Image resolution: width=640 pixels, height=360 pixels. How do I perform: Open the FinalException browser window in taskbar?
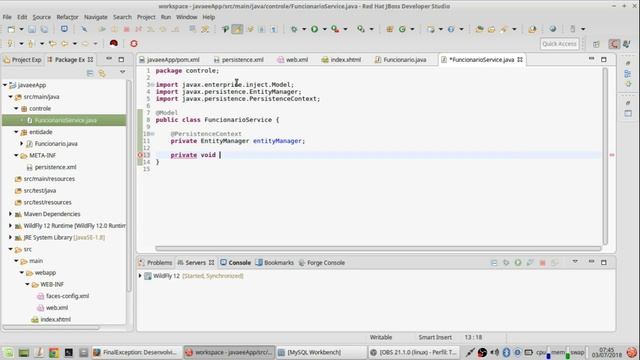(x=136, y=352)
